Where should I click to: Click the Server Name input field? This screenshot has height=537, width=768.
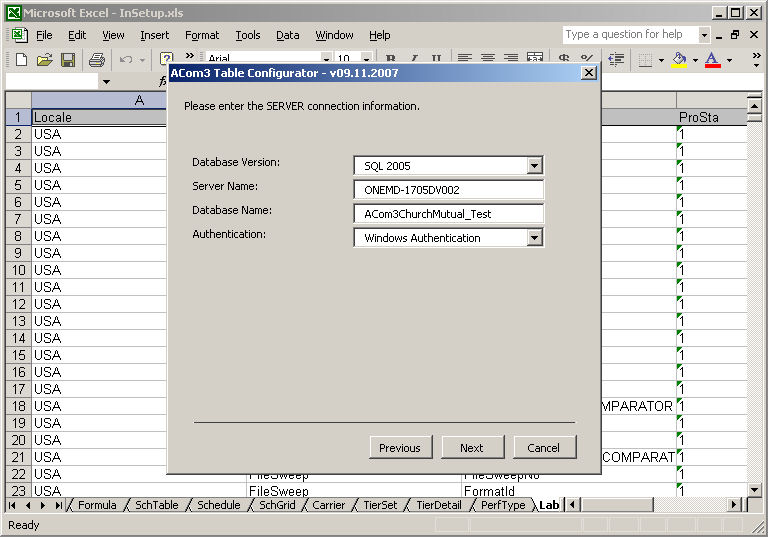(x=448, y=190)
